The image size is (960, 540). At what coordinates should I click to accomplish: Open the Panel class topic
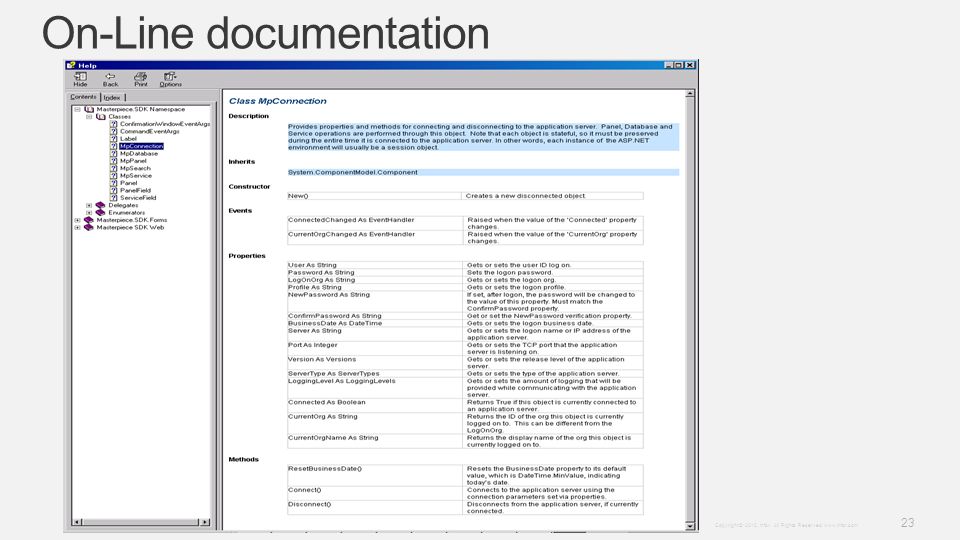129,182
